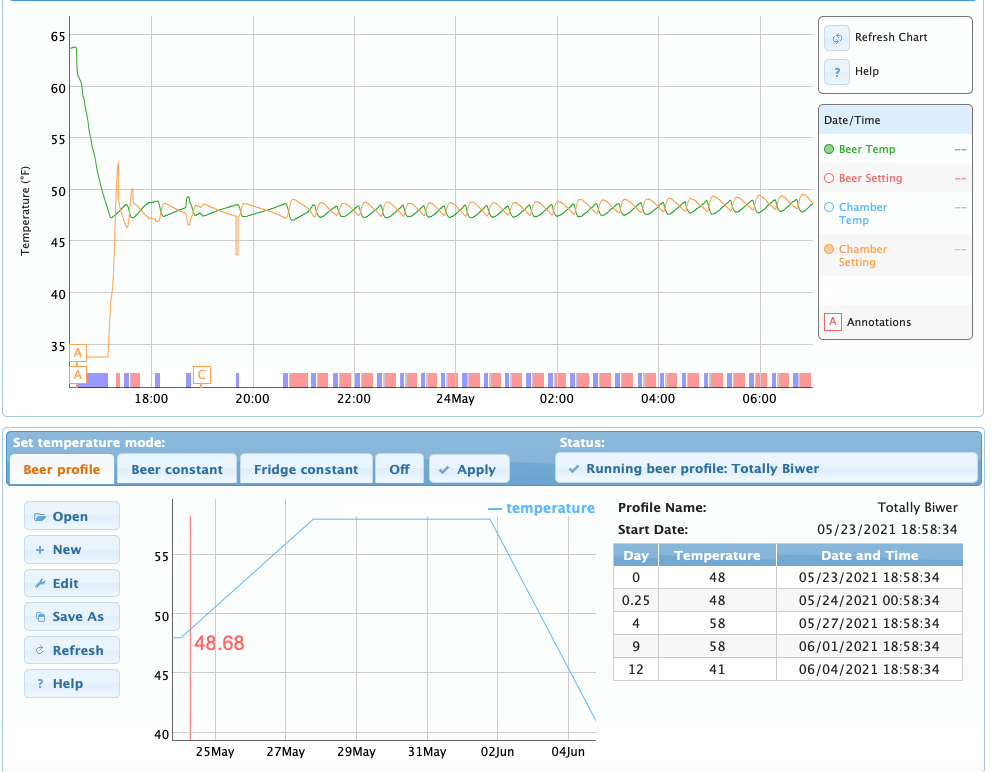The image size is (994, 772).
Task: Select the Beer constant mode tab
Action: coord(177,470)
